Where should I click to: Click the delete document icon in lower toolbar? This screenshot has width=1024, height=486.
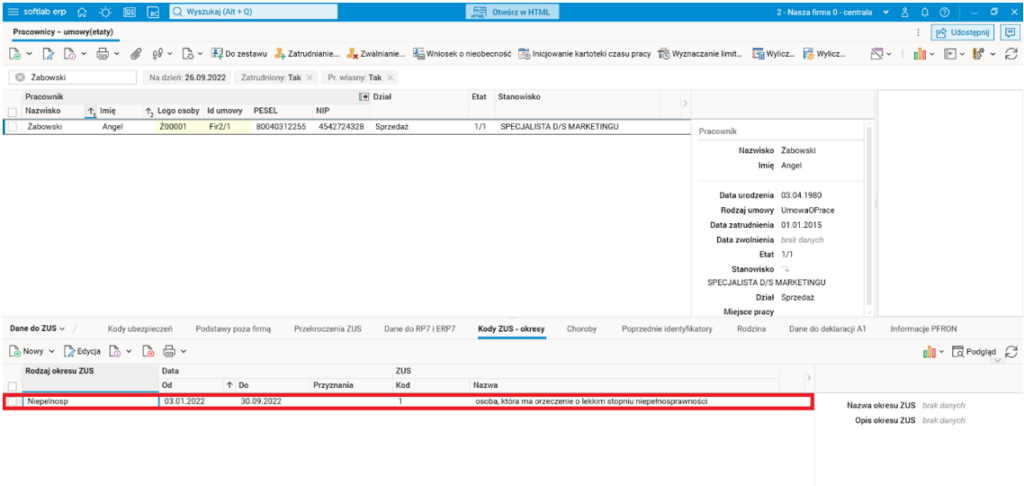[148, 351]
